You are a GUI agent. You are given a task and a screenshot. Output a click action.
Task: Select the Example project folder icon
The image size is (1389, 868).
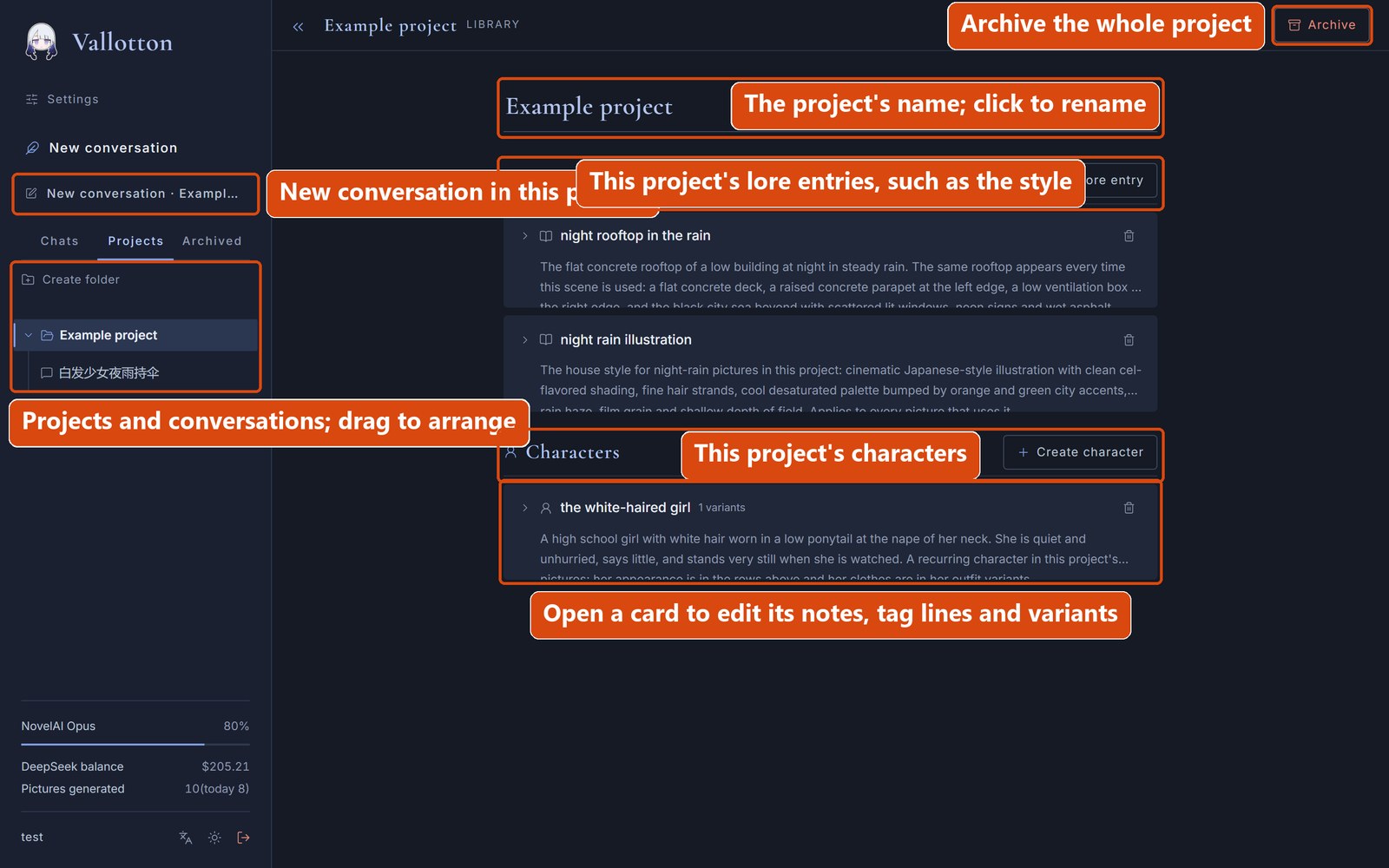(47, 335)
